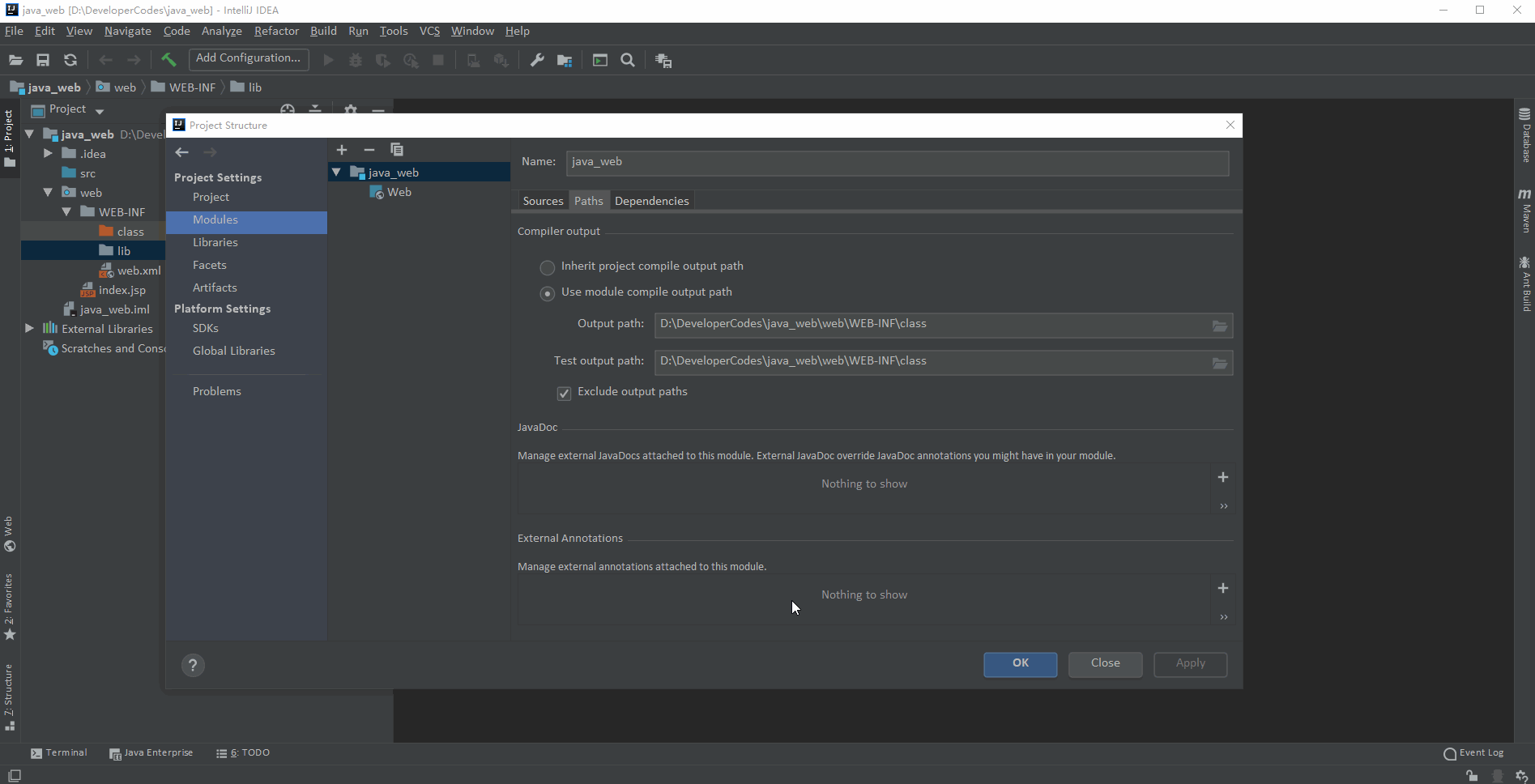The width and height of the screenshot is (1535, 784).
Task: Click the Output path folder browse icon
Action: (x=1219, y=325)
